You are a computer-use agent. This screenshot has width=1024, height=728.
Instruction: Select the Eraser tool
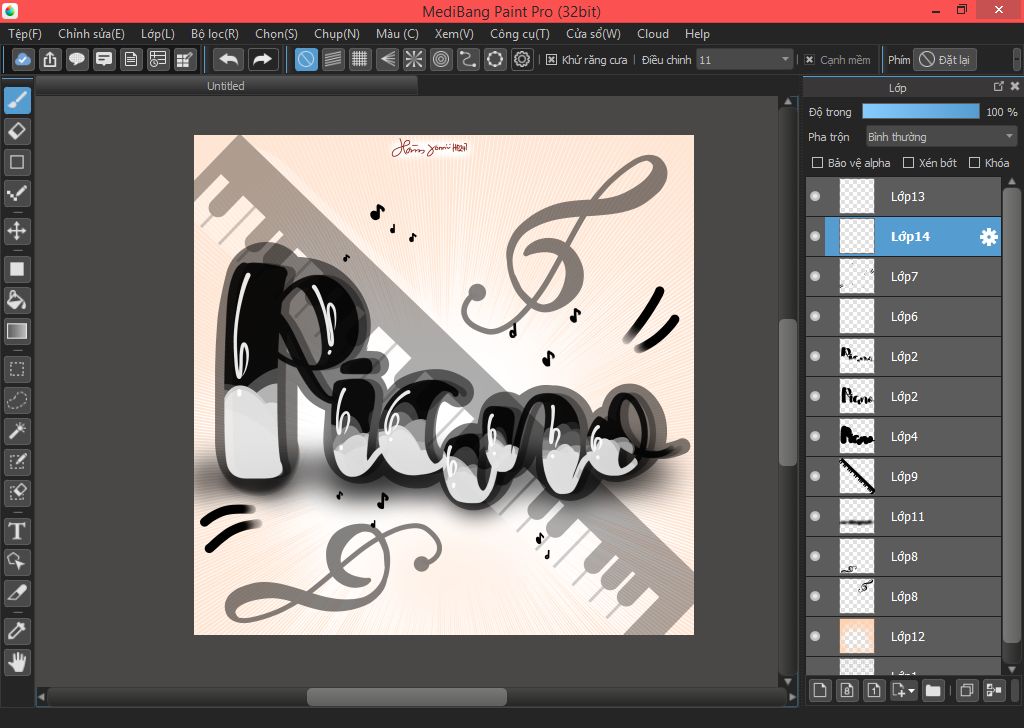(x=17, y=131)
